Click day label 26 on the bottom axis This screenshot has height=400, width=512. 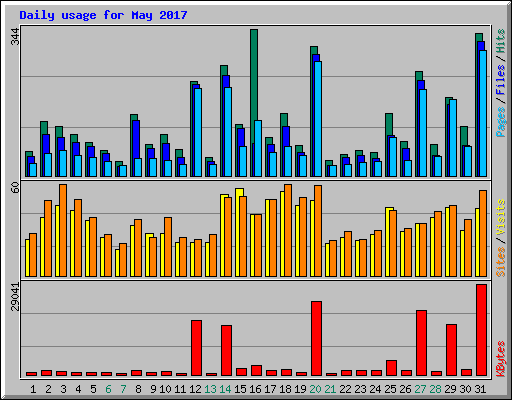coord(405,389)
